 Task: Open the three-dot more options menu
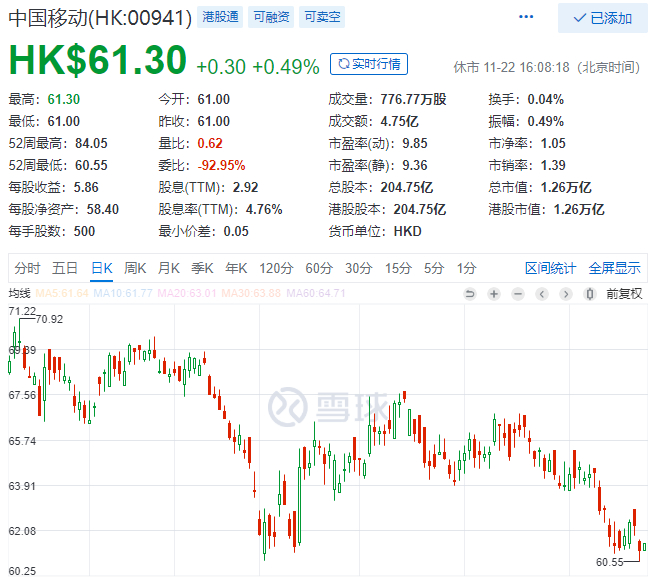[526, 17]
